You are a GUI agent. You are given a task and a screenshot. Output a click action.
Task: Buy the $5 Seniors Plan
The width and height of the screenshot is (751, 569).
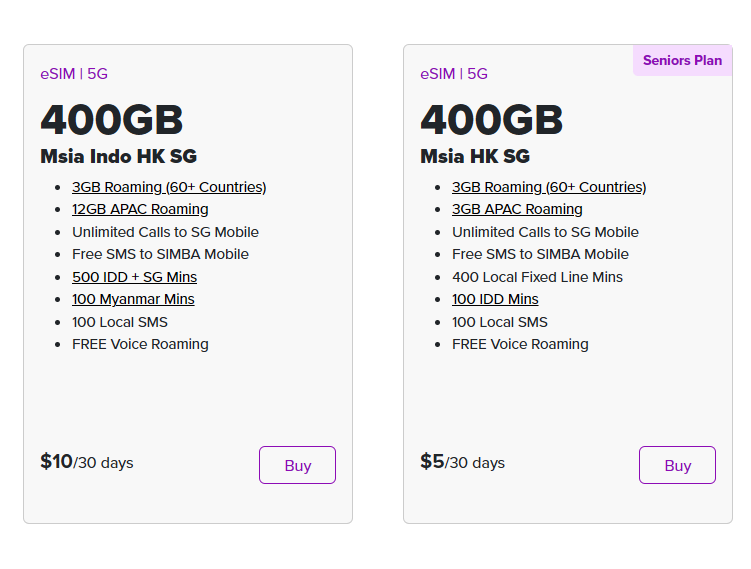[677, 465]
